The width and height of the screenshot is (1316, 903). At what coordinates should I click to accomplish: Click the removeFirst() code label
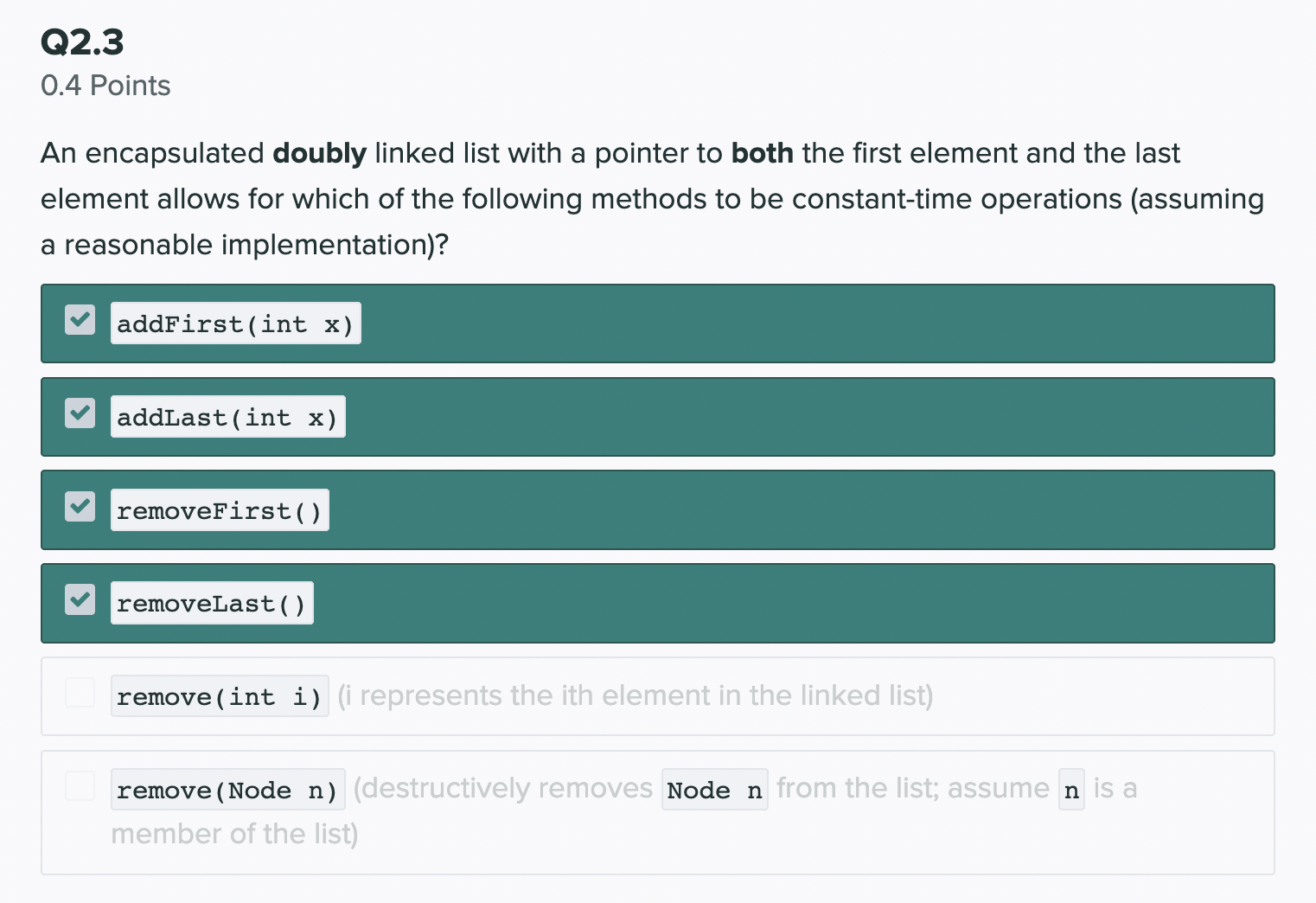(x=220, y=511)
